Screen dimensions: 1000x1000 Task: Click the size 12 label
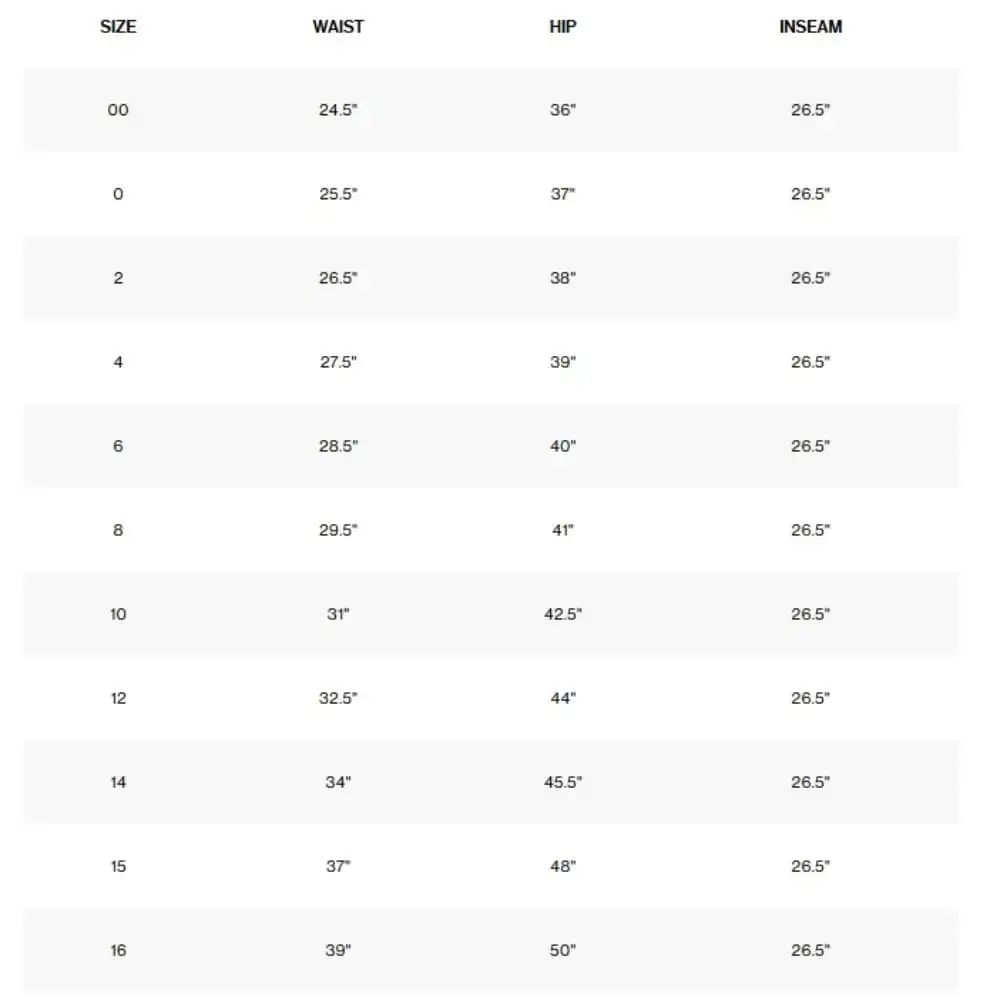[x=118, y=698]
